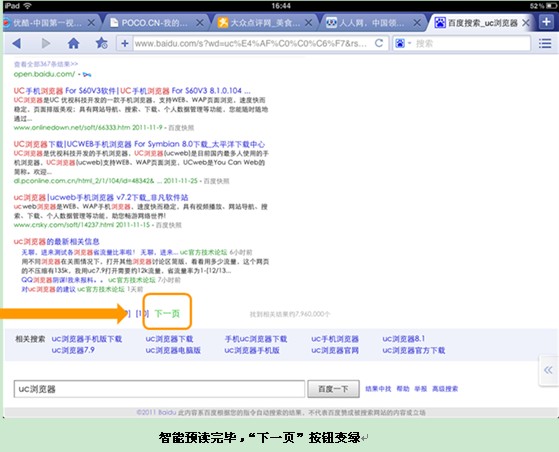
Task: Go to the home page icon
Action: [73, 43]
